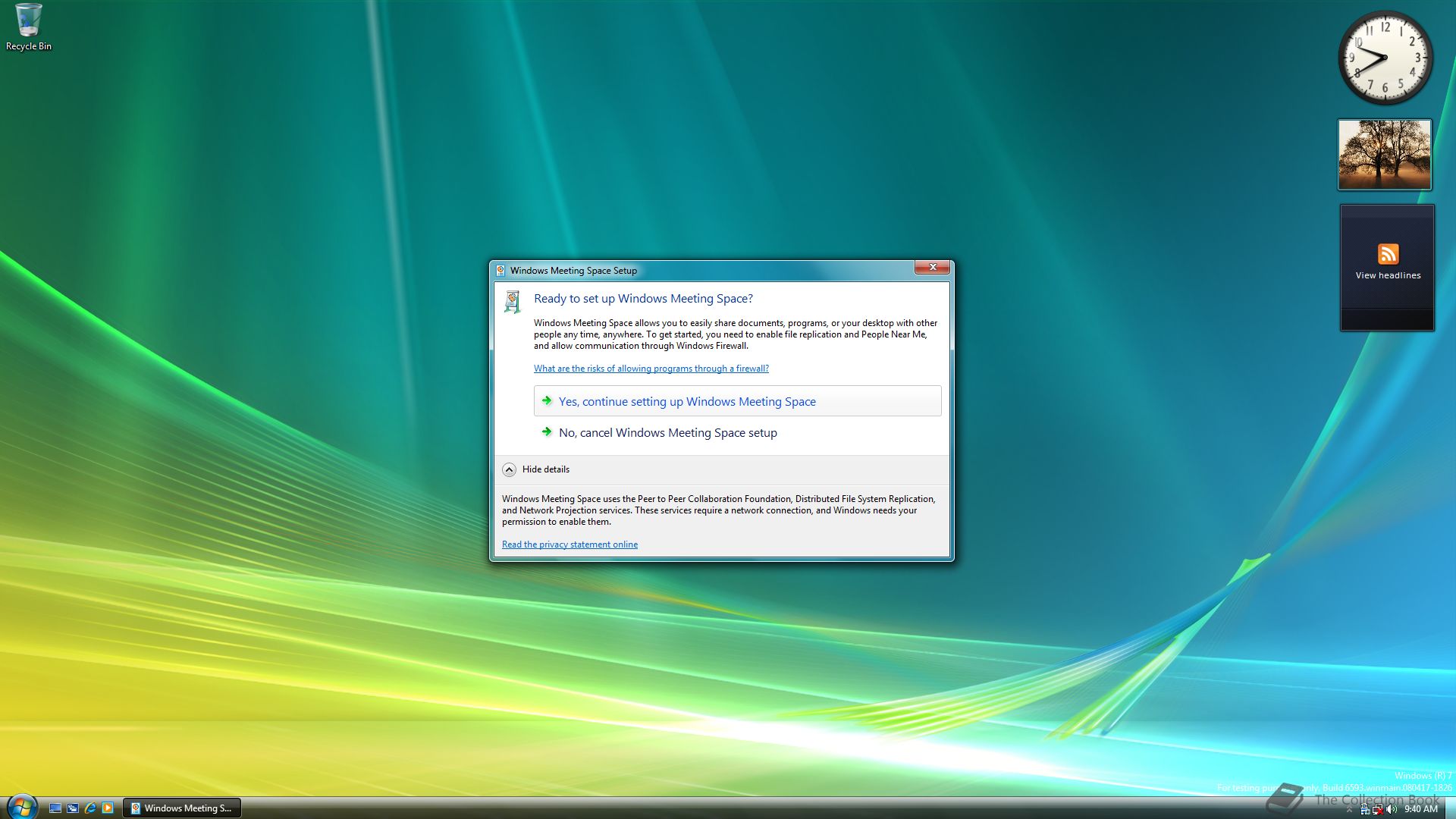Image resolution: width=1456 pixels, height=819 pixels.
Task: Click the Meeting Space icon beside the heading
Action: click(513, 302)
